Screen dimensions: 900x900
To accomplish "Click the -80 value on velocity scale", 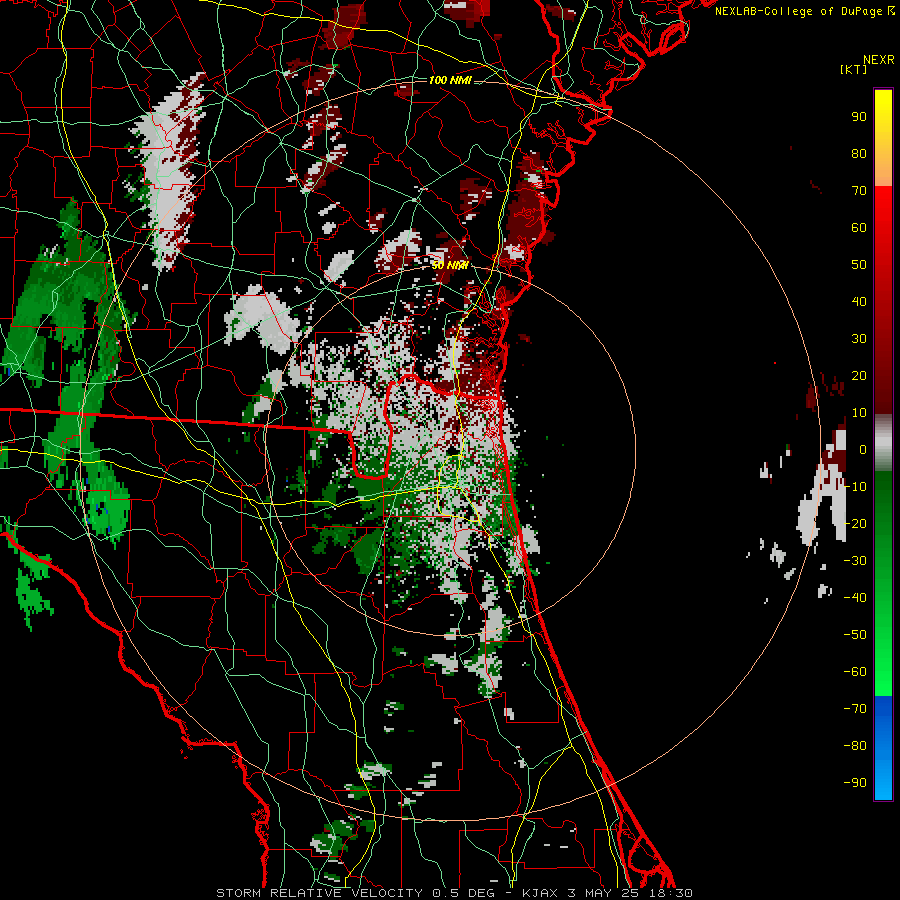I will click(855, 746).
